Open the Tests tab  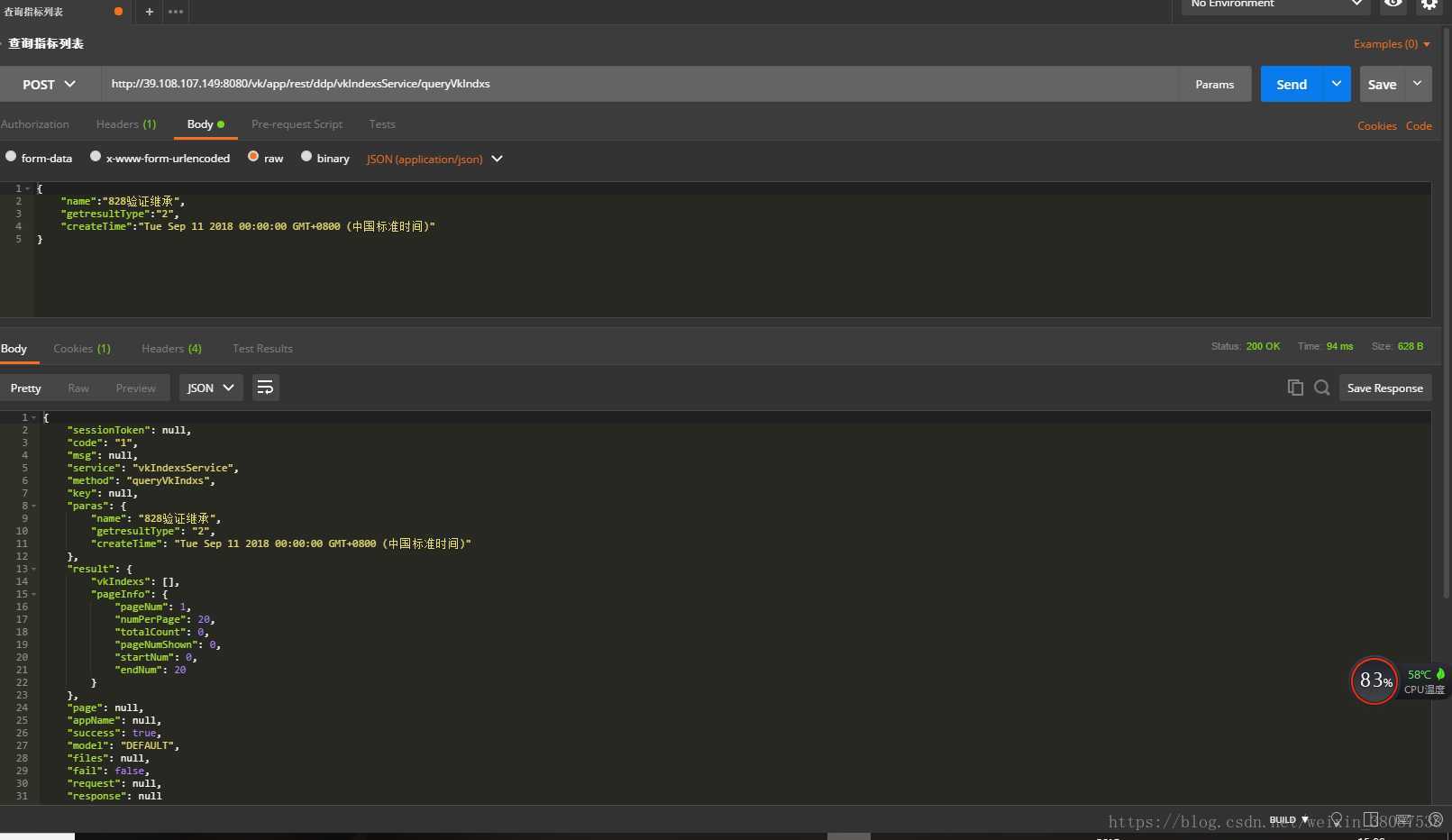coord(382,124)
